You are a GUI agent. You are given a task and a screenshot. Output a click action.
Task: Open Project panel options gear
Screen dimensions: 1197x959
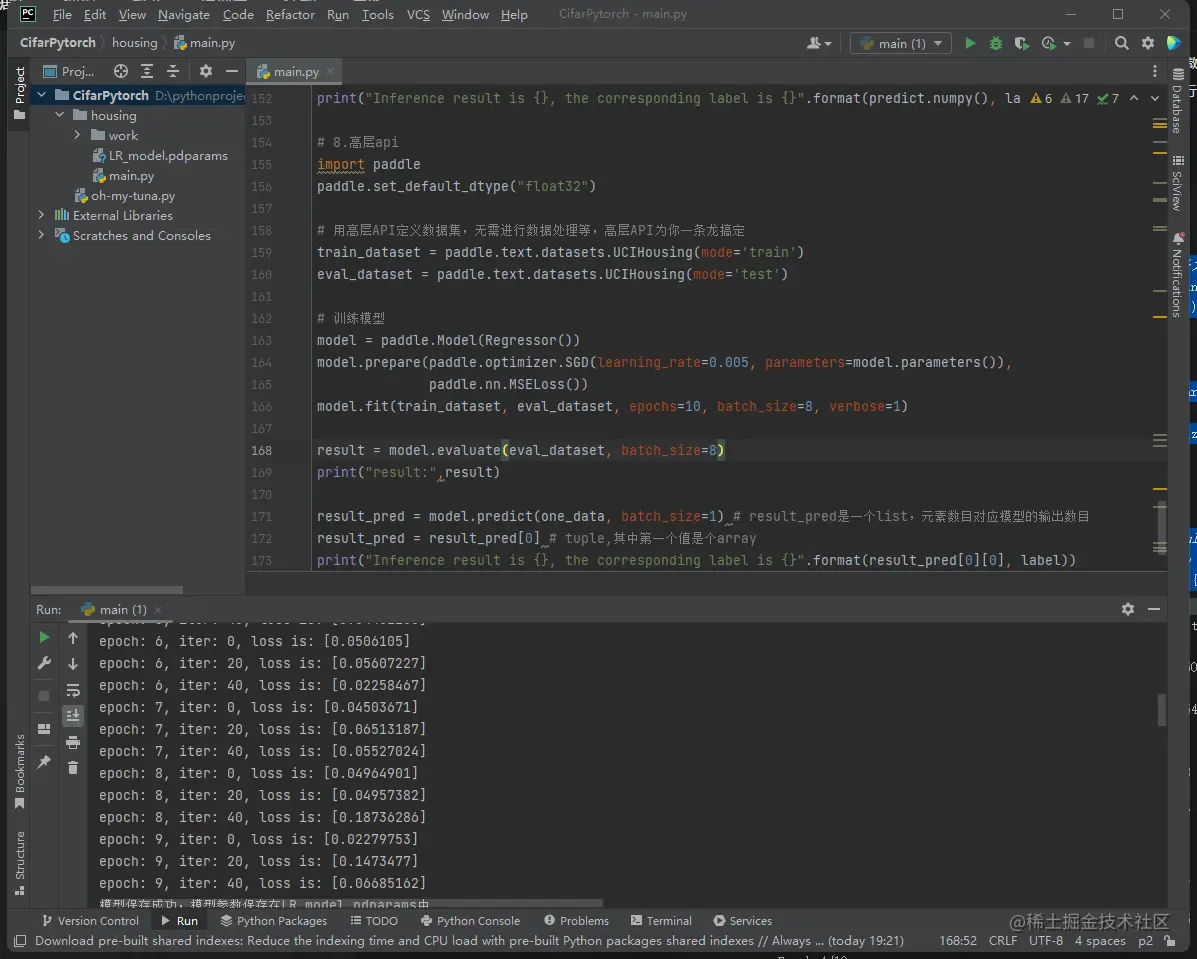(205, 71)
